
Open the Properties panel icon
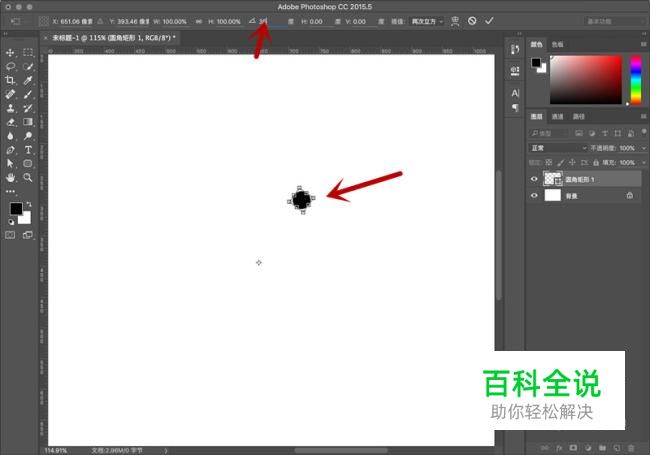[x=515, y=70]
